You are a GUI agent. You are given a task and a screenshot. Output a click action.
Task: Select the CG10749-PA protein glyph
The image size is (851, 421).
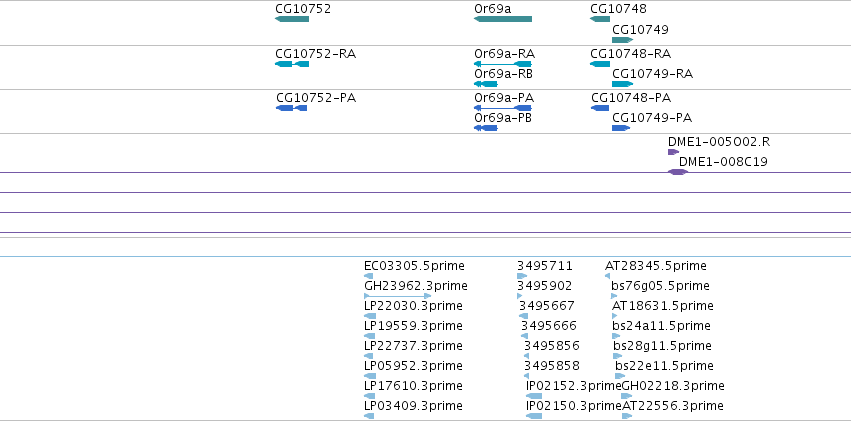click(x=621, y=128)
